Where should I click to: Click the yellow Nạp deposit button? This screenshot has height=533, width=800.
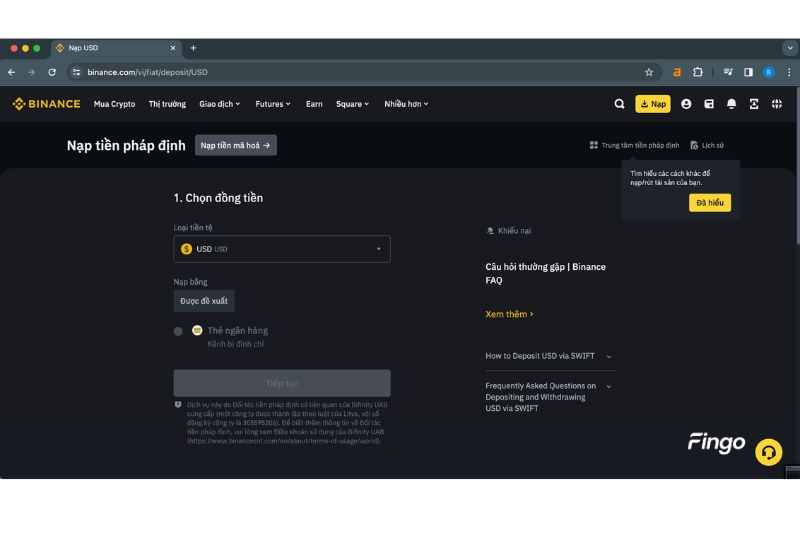click(x=653, y=104)
